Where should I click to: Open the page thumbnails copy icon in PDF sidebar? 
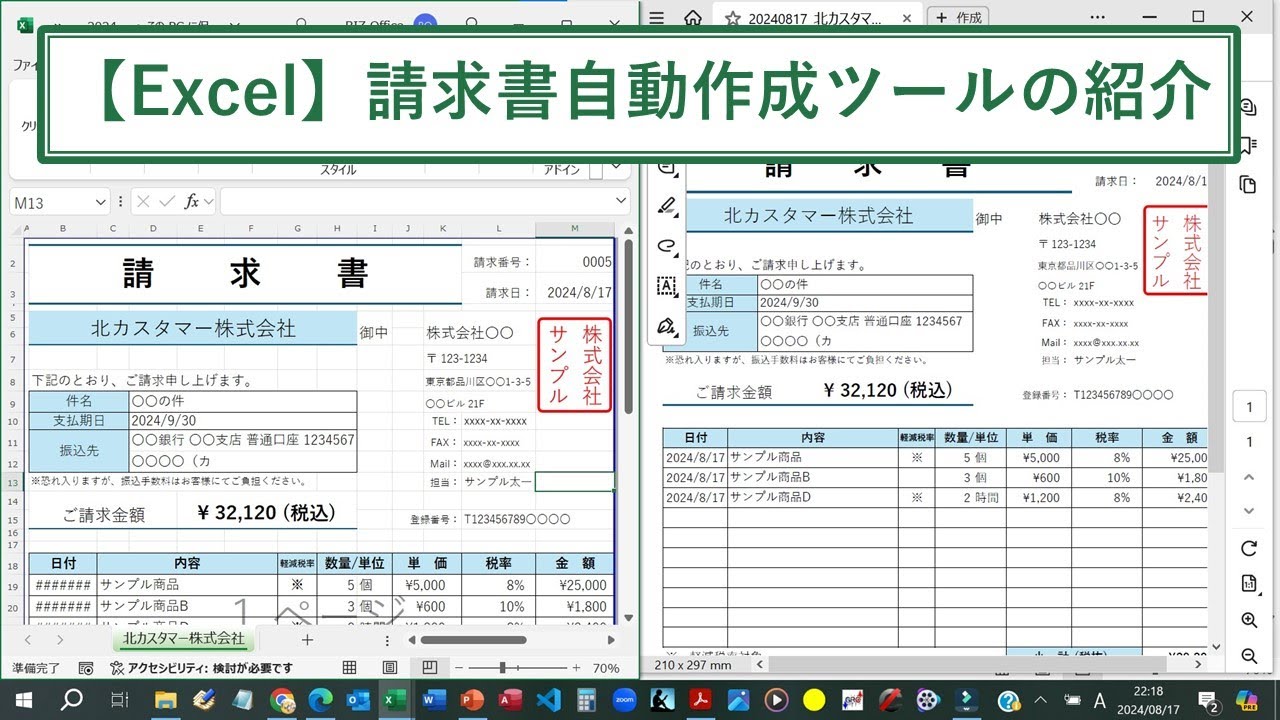click(x=1247, y=184)
